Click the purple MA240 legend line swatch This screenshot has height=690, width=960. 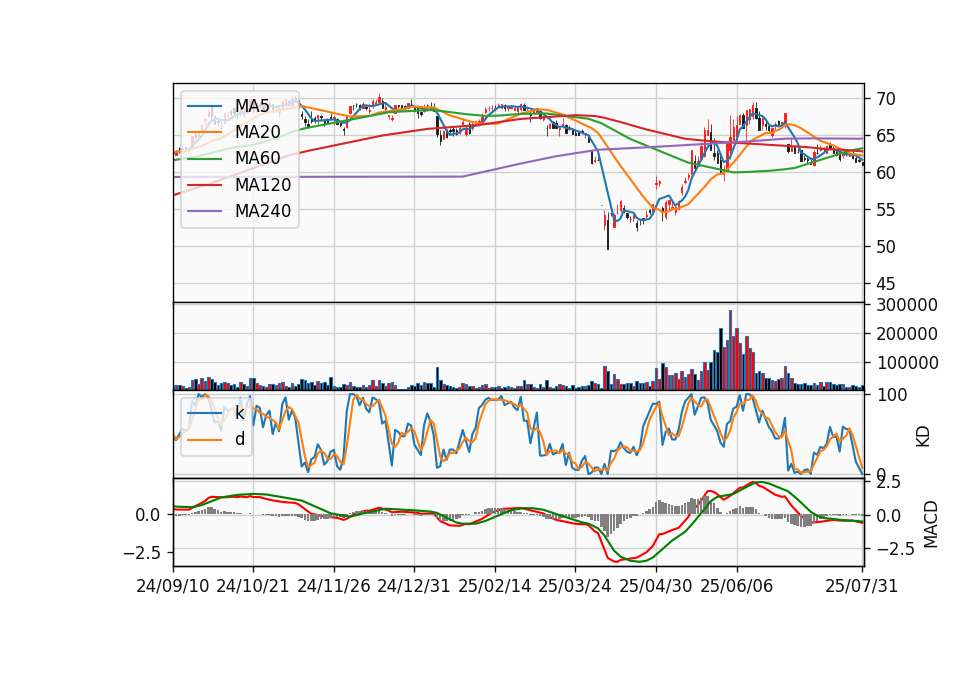click(x=204, y=211)
